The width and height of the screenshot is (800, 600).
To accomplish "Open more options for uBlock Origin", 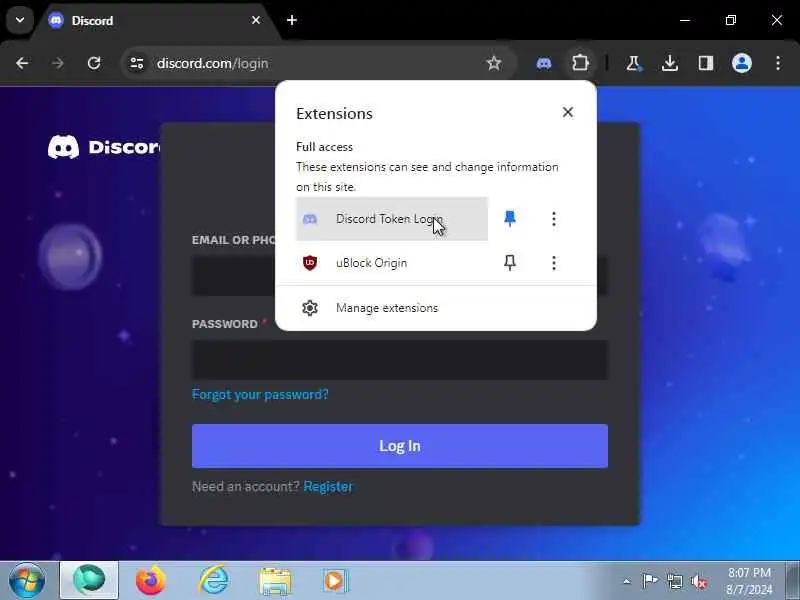I will coord(554,263).
